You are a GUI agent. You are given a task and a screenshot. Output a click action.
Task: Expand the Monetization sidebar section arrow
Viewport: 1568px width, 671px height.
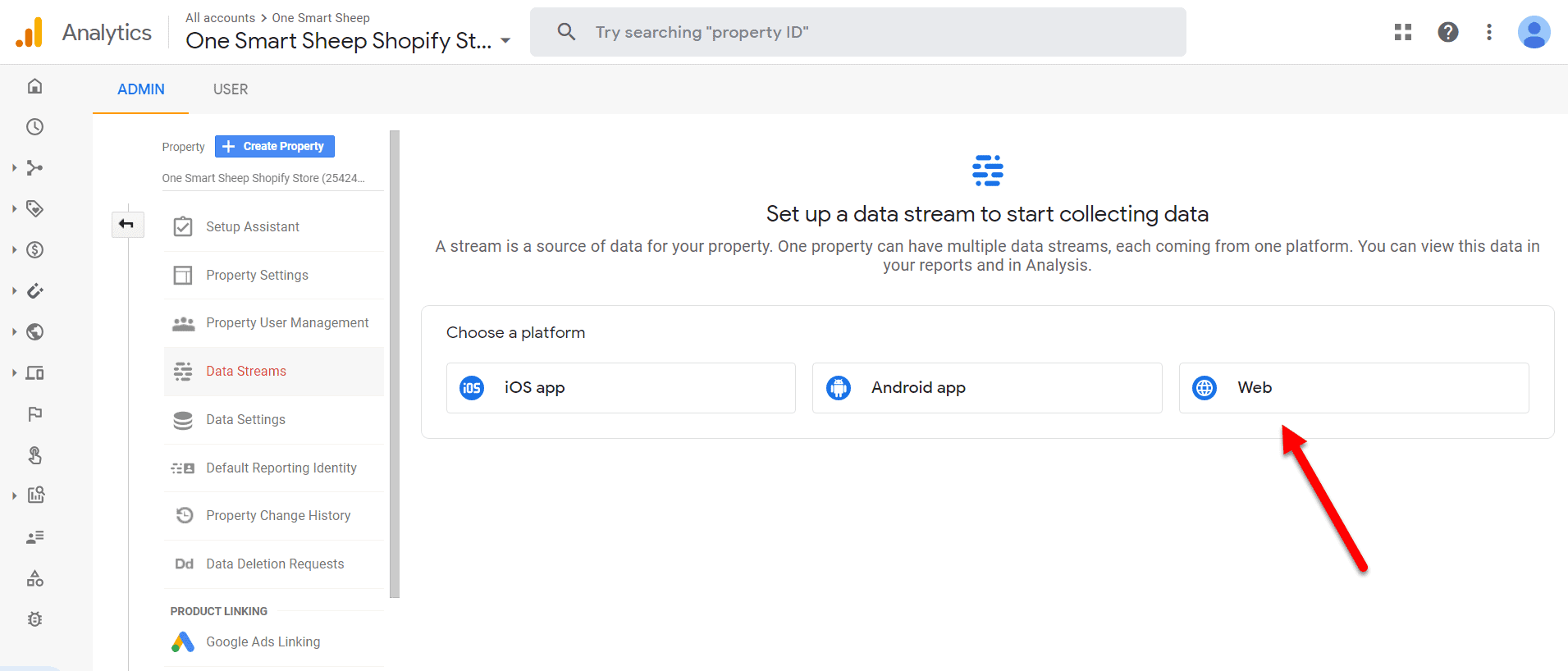click(15, 250)
